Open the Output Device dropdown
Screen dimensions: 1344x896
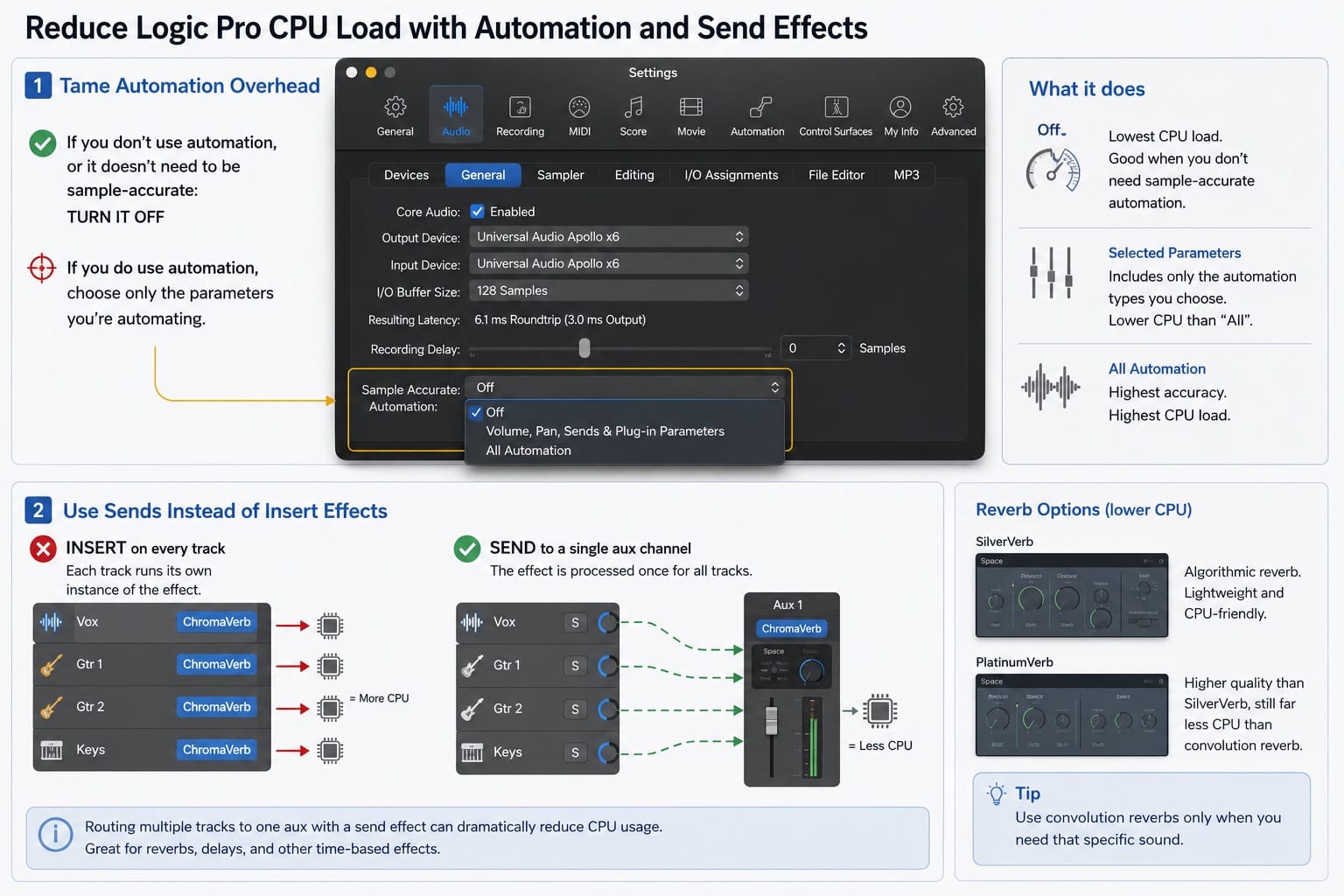pyautogui.click(x=609, y=237)
